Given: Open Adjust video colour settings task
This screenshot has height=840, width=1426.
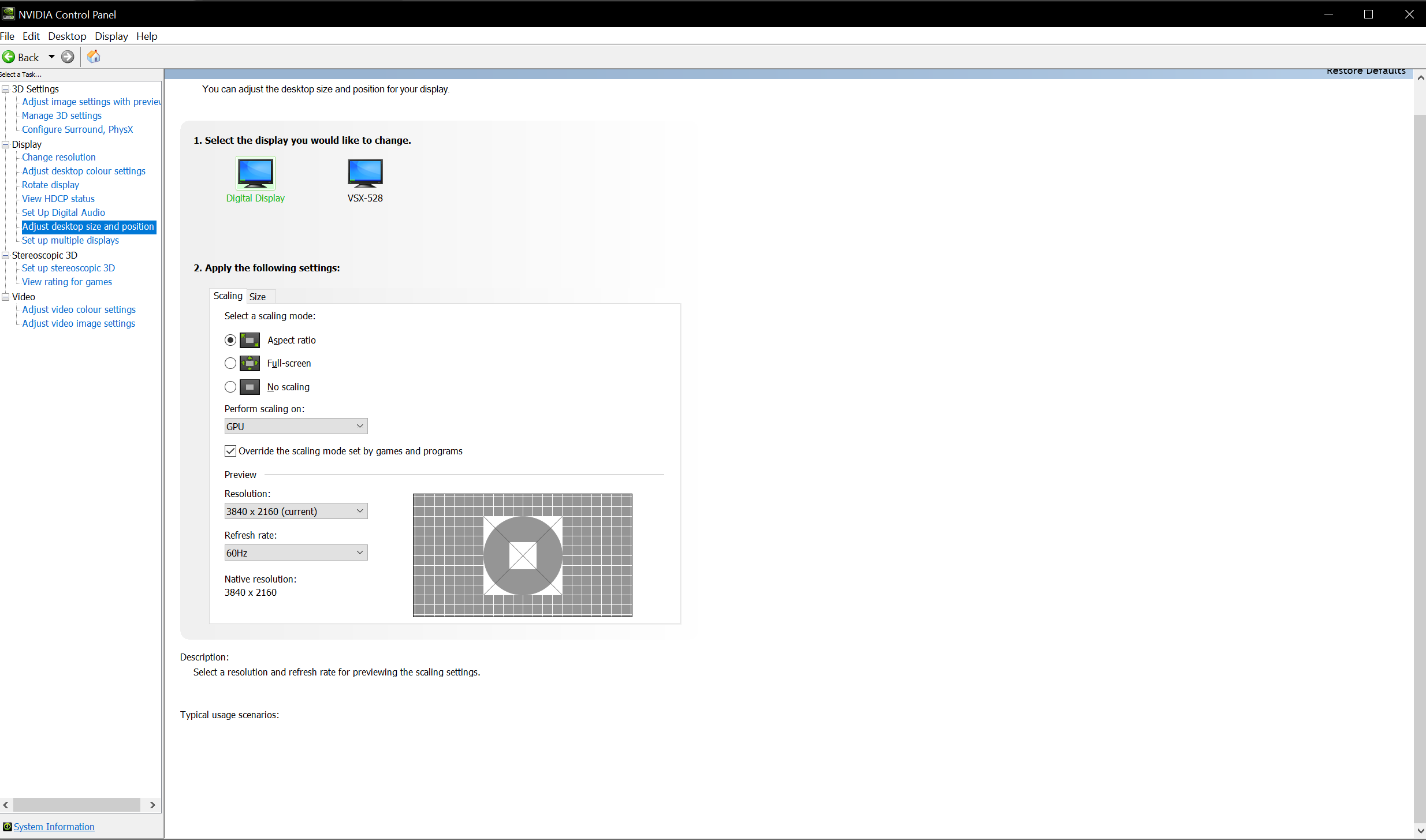Looking at the screenshot, I should click(x=79, y=309).
